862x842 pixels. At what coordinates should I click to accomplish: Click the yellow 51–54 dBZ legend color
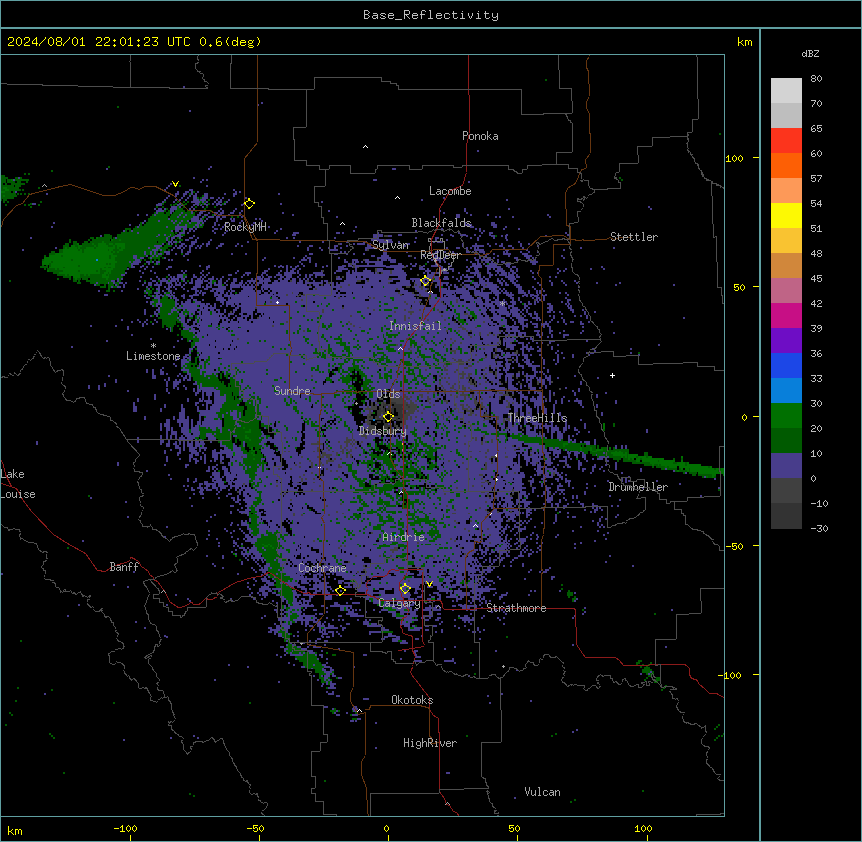pyautogui.click(x=786, y=216)
